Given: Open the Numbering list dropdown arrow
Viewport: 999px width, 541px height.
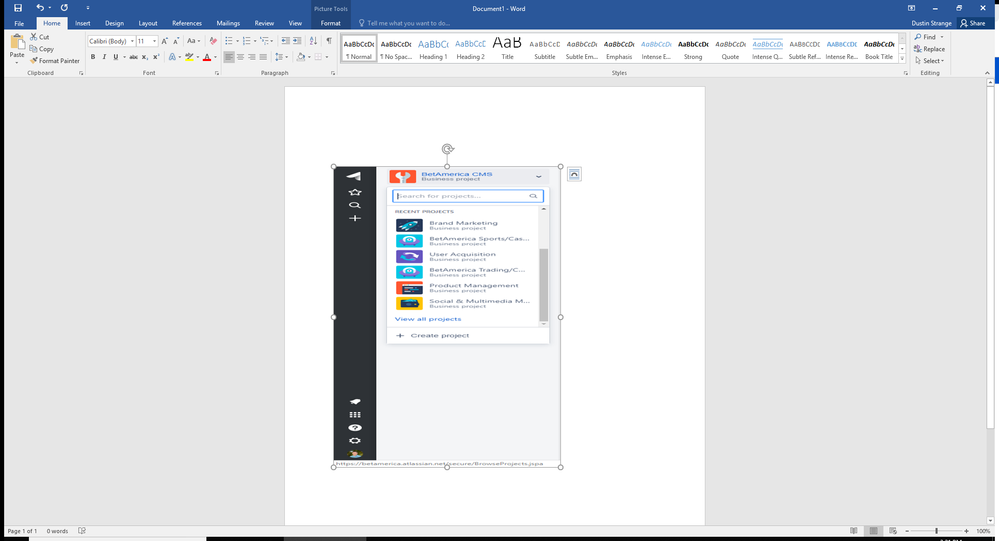Looking at the screenshot, I should (x=255, y=41).
